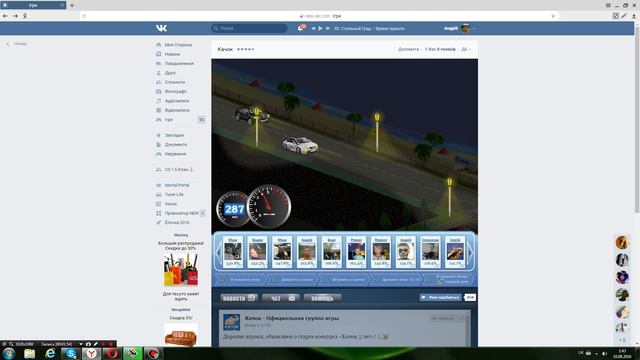Open Photos in the left sidebar

pos(171,91)
